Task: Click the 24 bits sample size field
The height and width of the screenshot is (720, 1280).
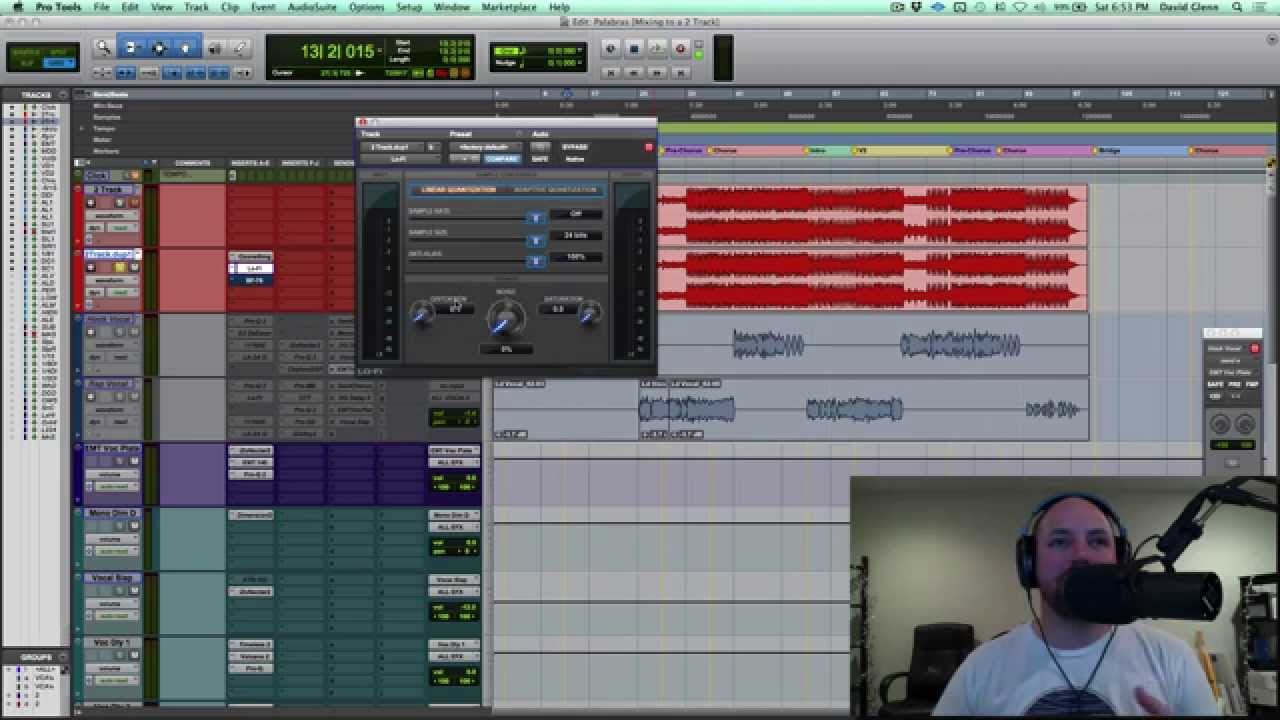Action: click(575, 235)
